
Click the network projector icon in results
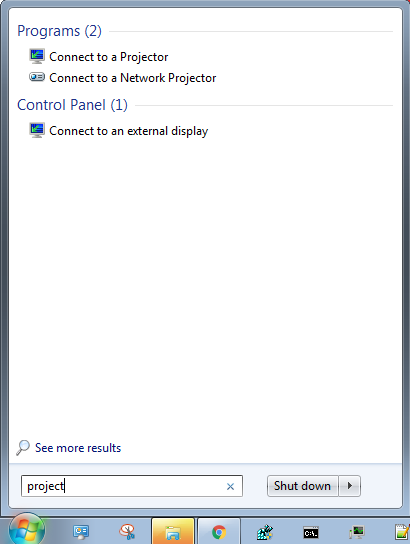[37, 77]
